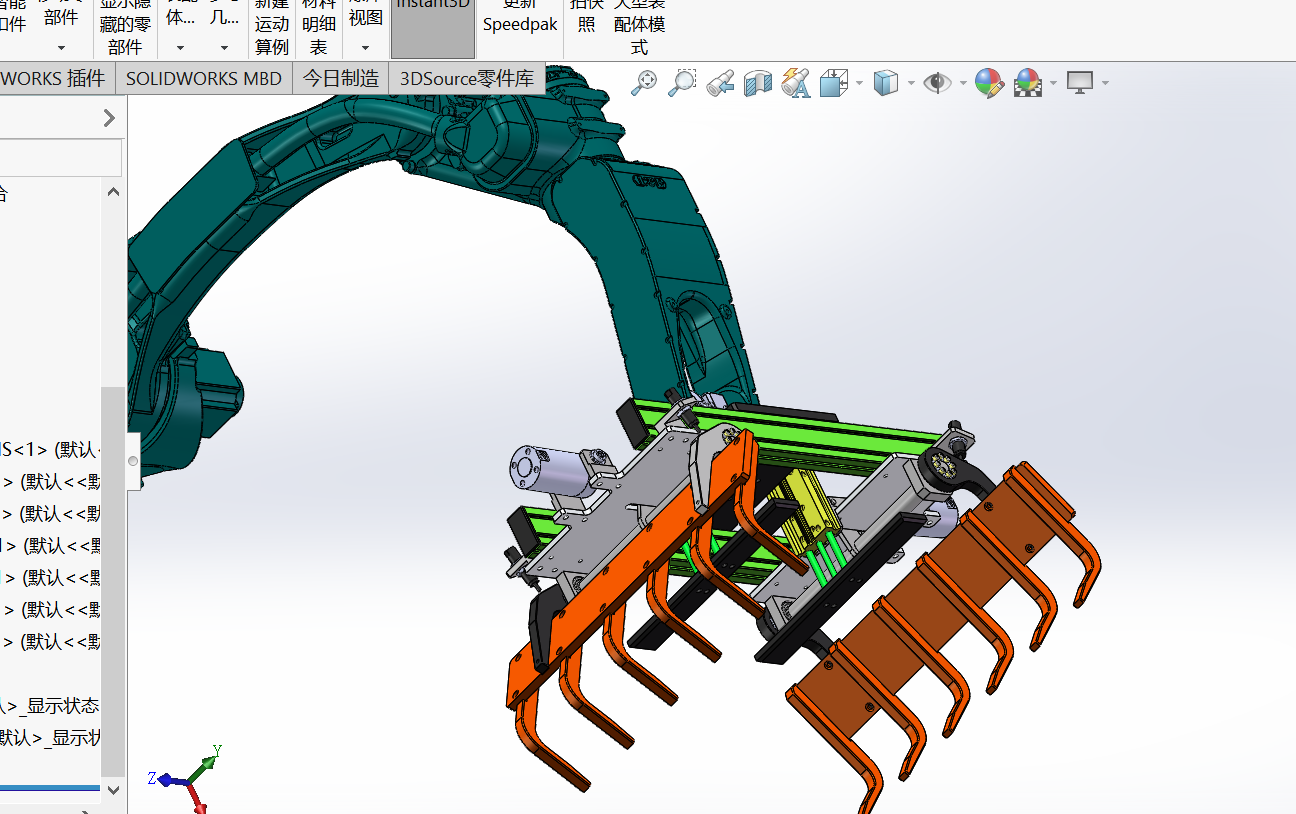Click 更新 Speedpak command
The width and height of the screenshot is (1296, 814).
point(520,18)
